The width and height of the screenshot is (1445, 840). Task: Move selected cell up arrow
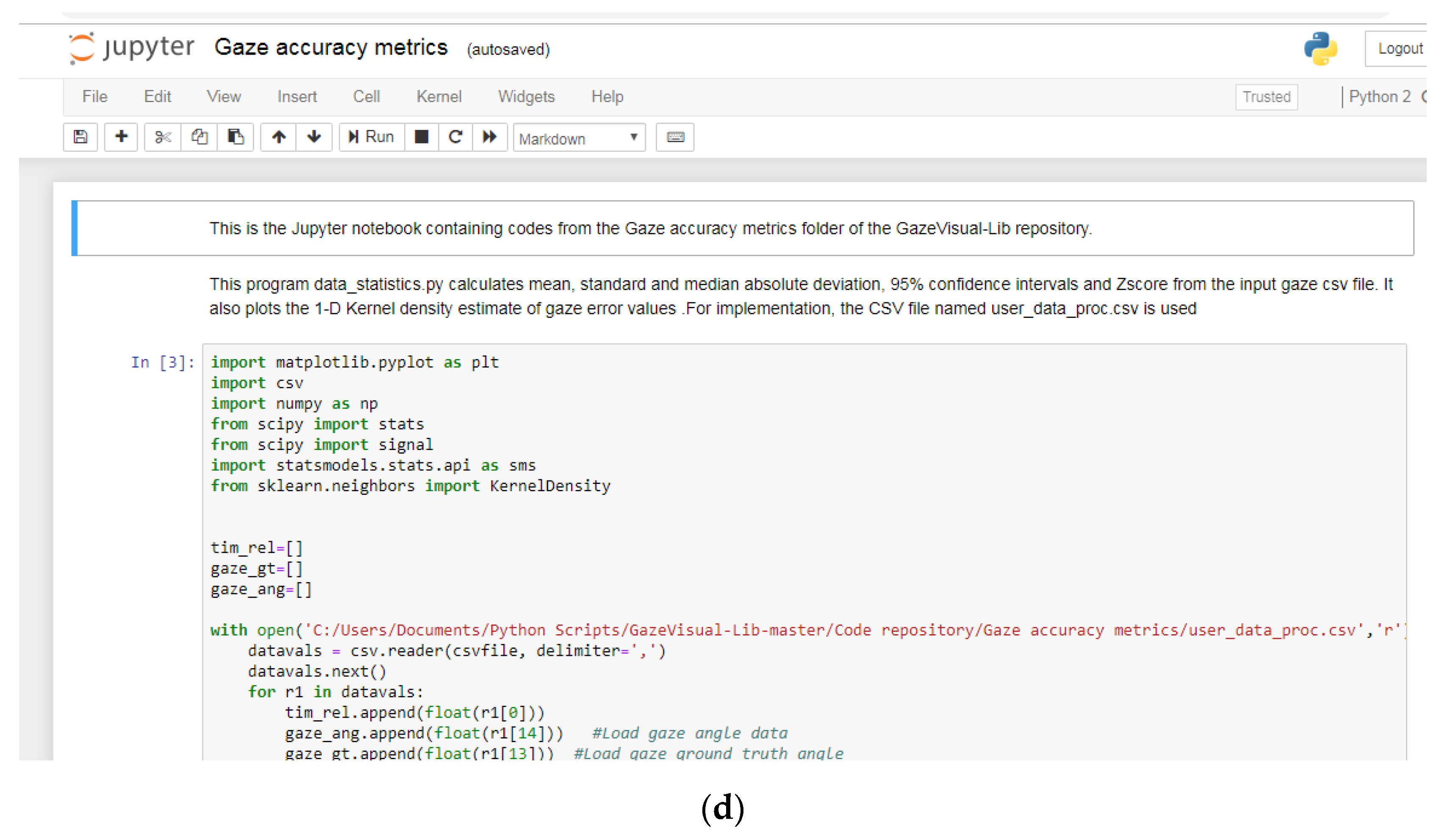pos(279,138)
